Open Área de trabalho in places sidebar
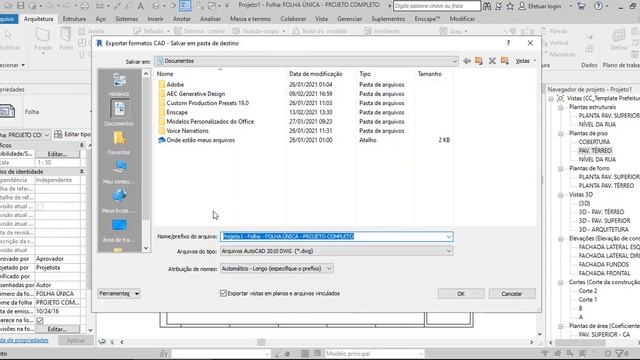The image size is (640, 360). pyautogui.click(x=119, y=231)
